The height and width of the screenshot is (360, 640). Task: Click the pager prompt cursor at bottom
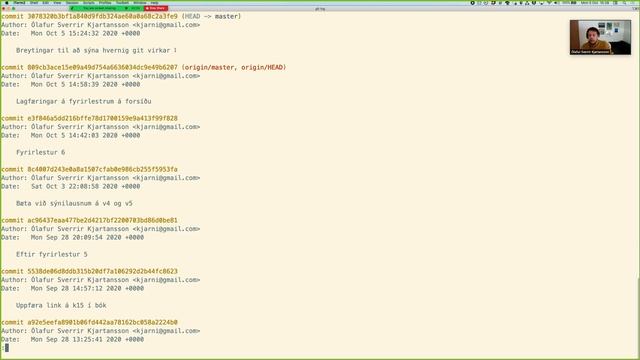click(7, 348)
